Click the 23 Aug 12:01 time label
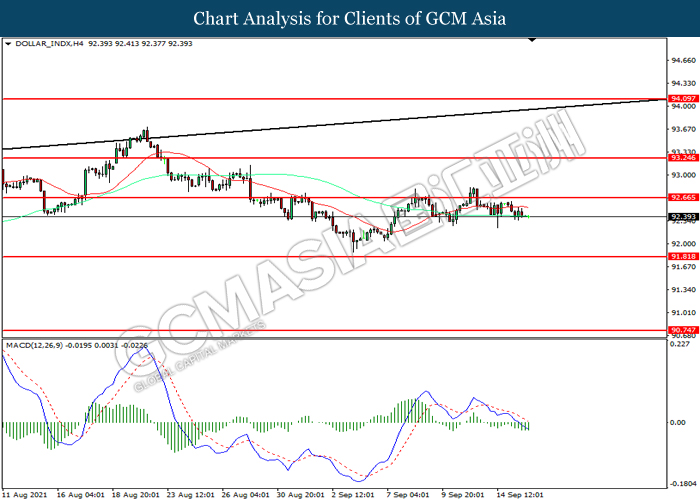Viewport: 700px width, 500px height. click(x=191, y=495)
